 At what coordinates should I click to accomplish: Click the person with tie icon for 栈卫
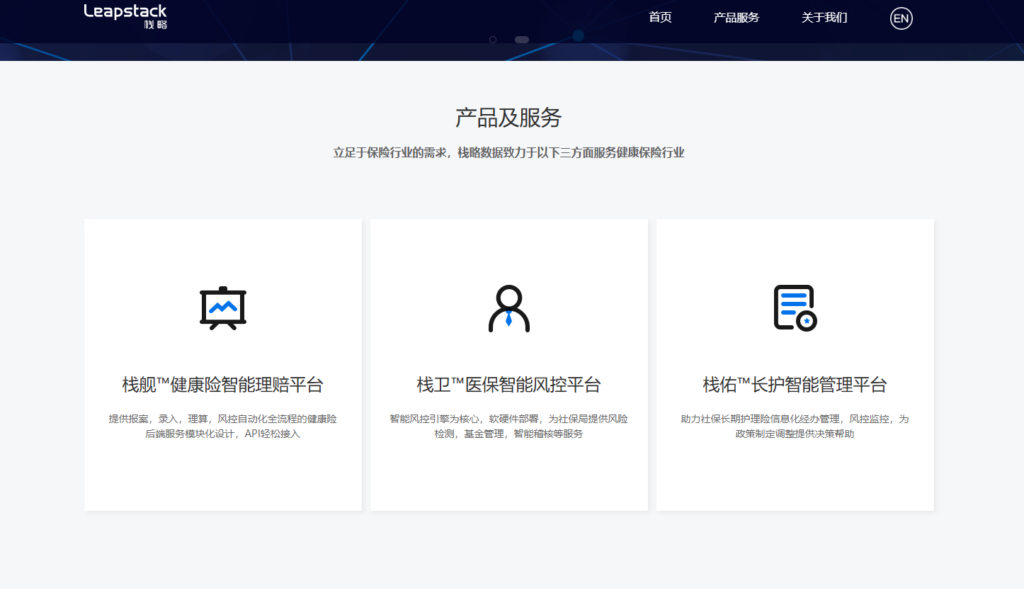point(509,308)
